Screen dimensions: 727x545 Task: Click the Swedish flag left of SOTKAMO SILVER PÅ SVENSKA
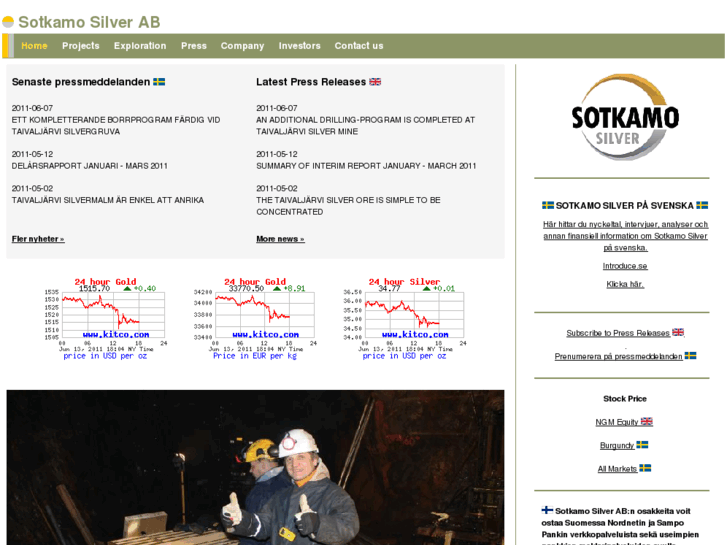(x=548, y=205)
